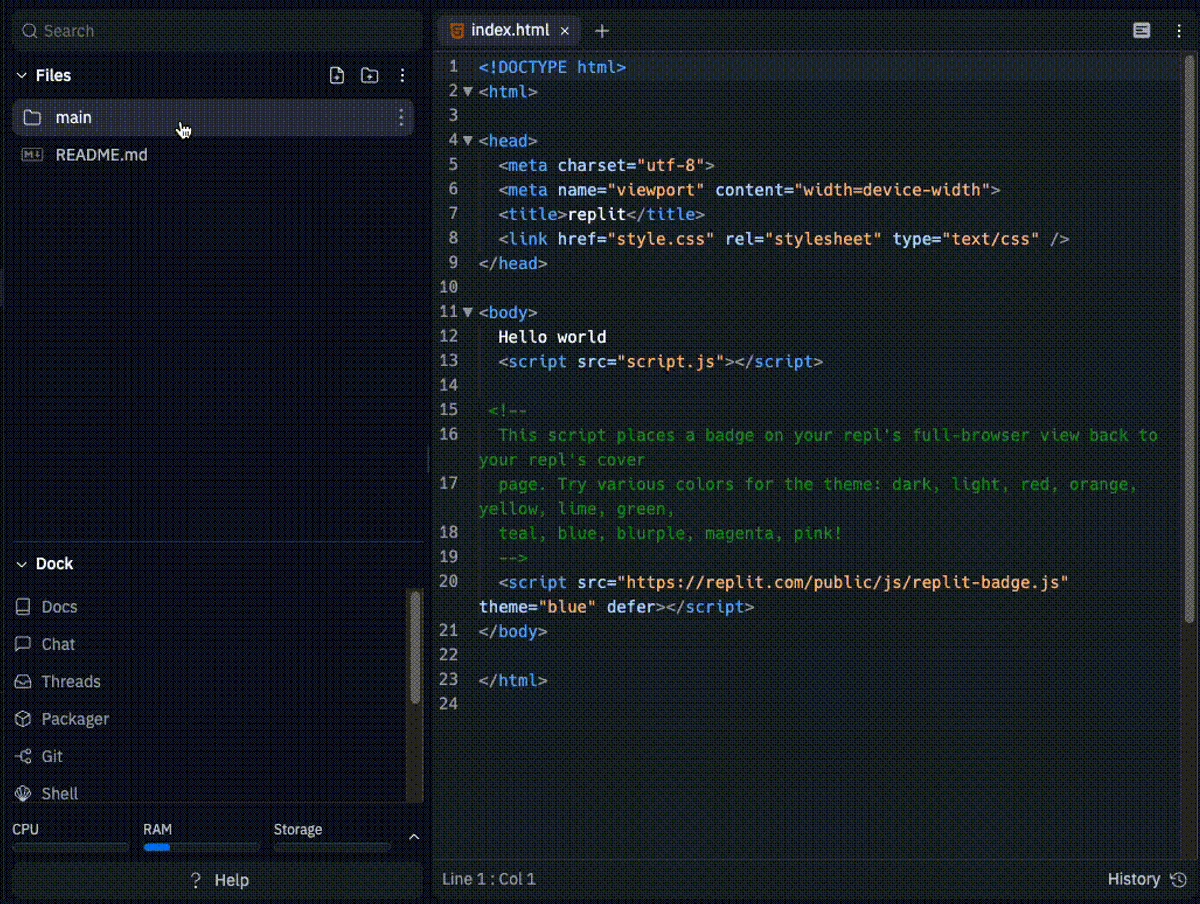Click the search magnifier icon
Image resolution: width=1200 pixels, height=904 pixels.
(x=29, y=31)
